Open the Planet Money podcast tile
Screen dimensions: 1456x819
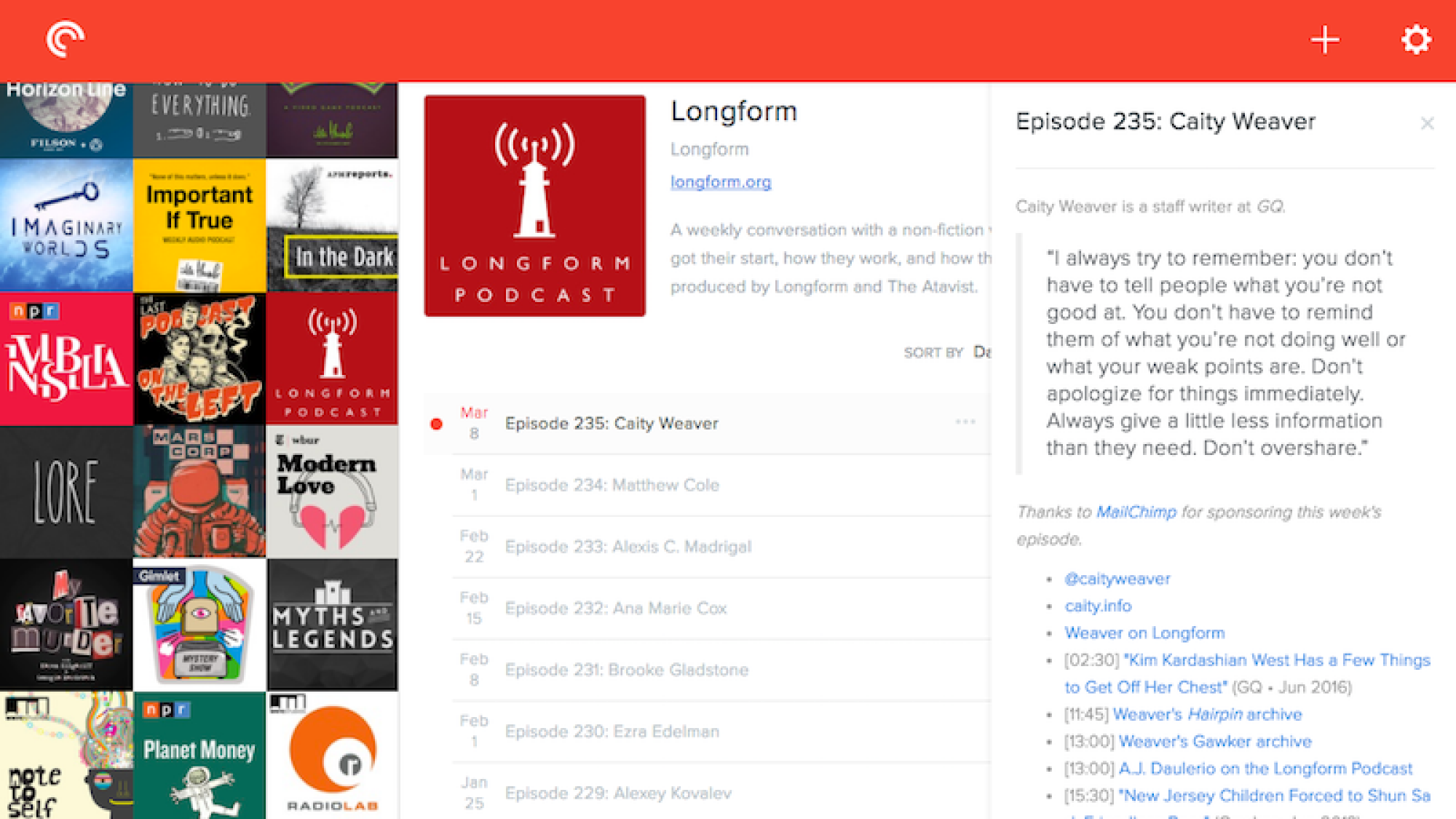[199, 755]
